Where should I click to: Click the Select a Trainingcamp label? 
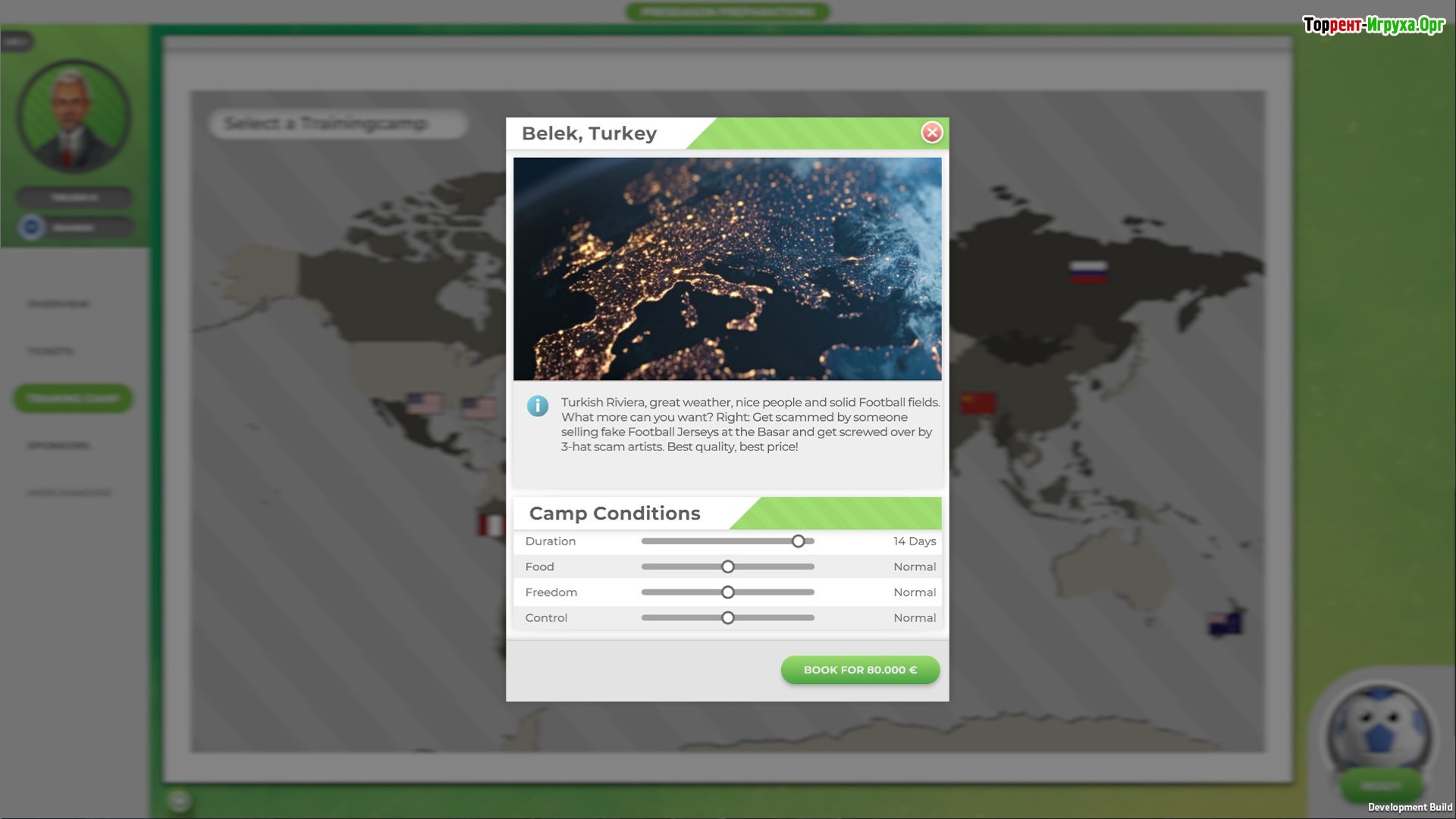pos(327,124)
